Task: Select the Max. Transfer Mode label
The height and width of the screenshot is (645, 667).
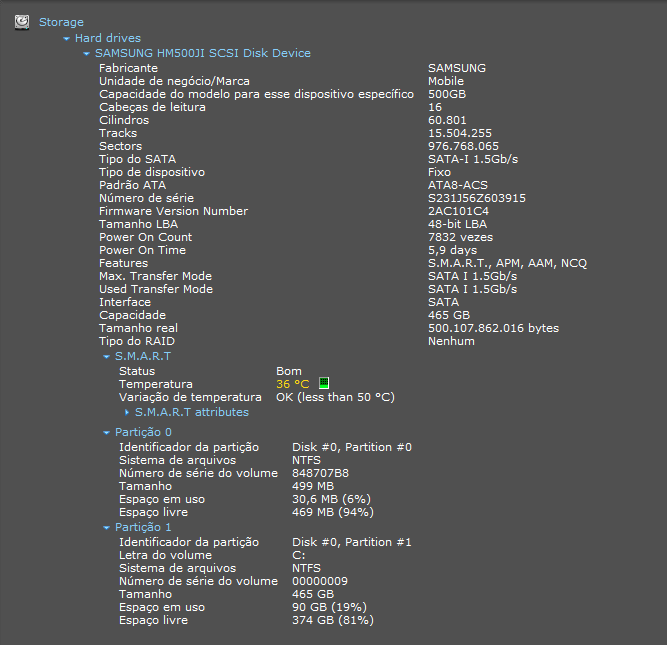Action: coord(155,276)
